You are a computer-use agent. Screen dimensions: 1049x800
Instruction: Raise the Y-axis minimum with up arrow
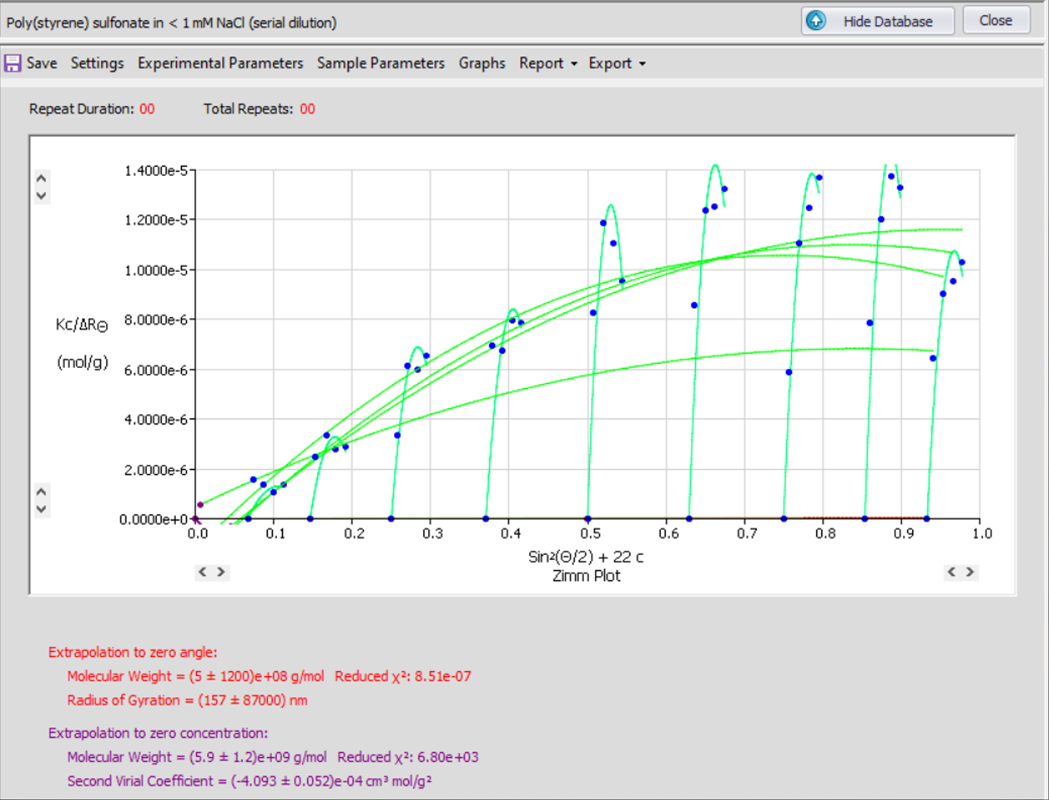click(x=41, y=491)
